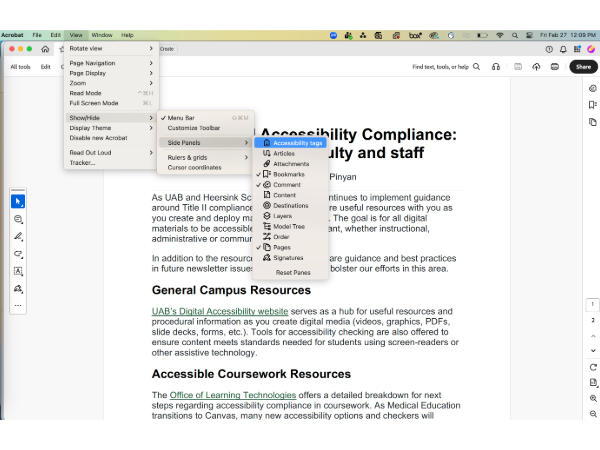Go to the Home icon
This screenshot has width=600, height=450.
tap(45, 49)
